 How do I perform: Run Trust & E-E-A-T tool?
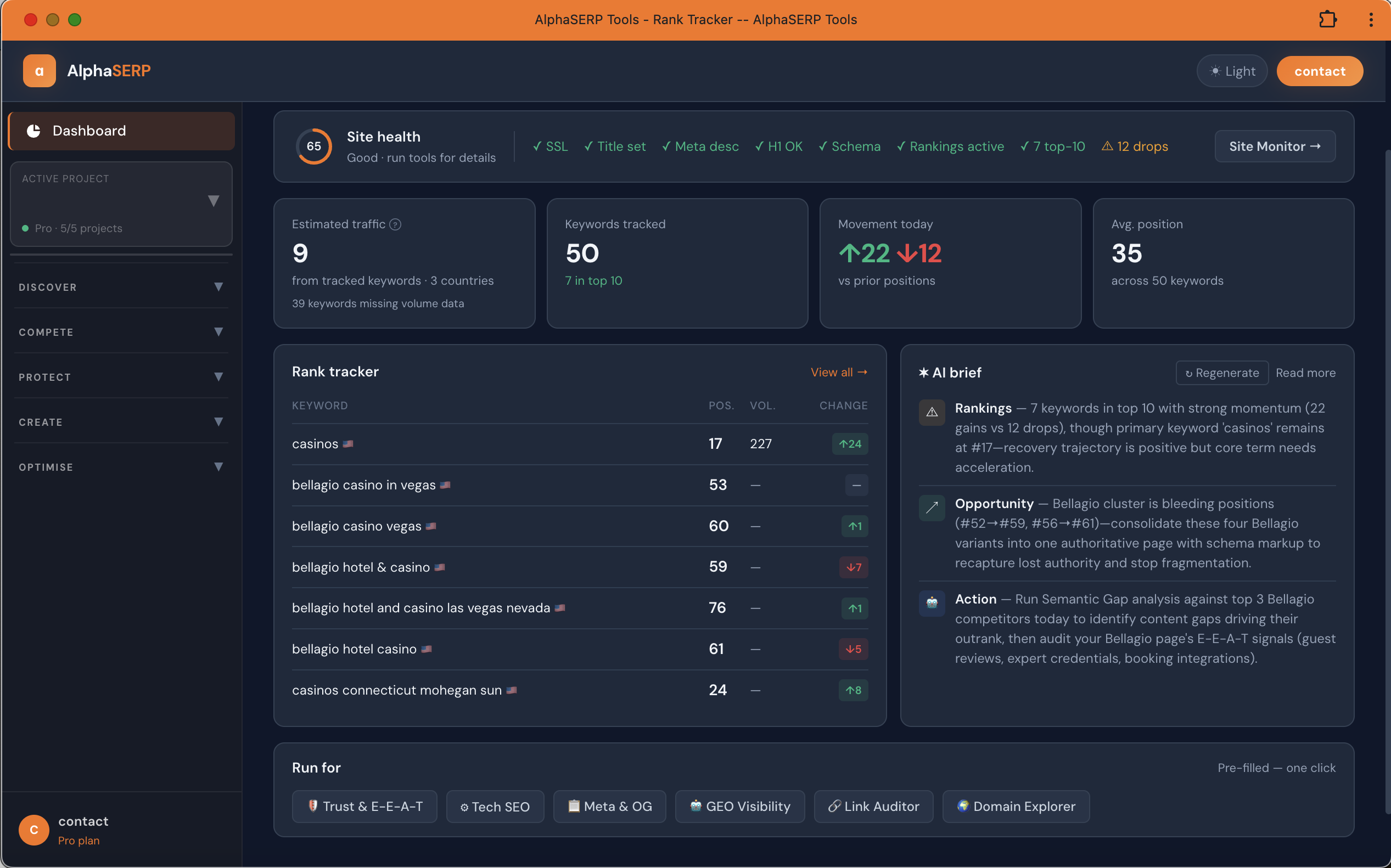pyautogui.click(x=364, y=807)
